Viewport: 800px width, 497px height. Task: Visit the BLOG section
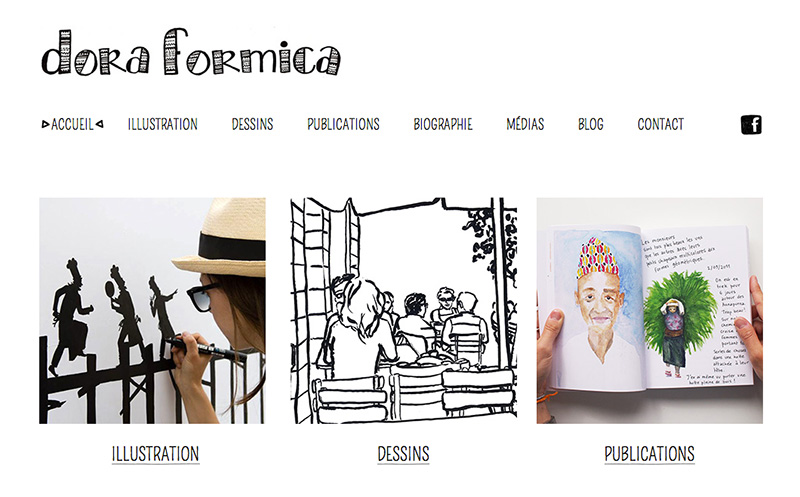[591, 124]
